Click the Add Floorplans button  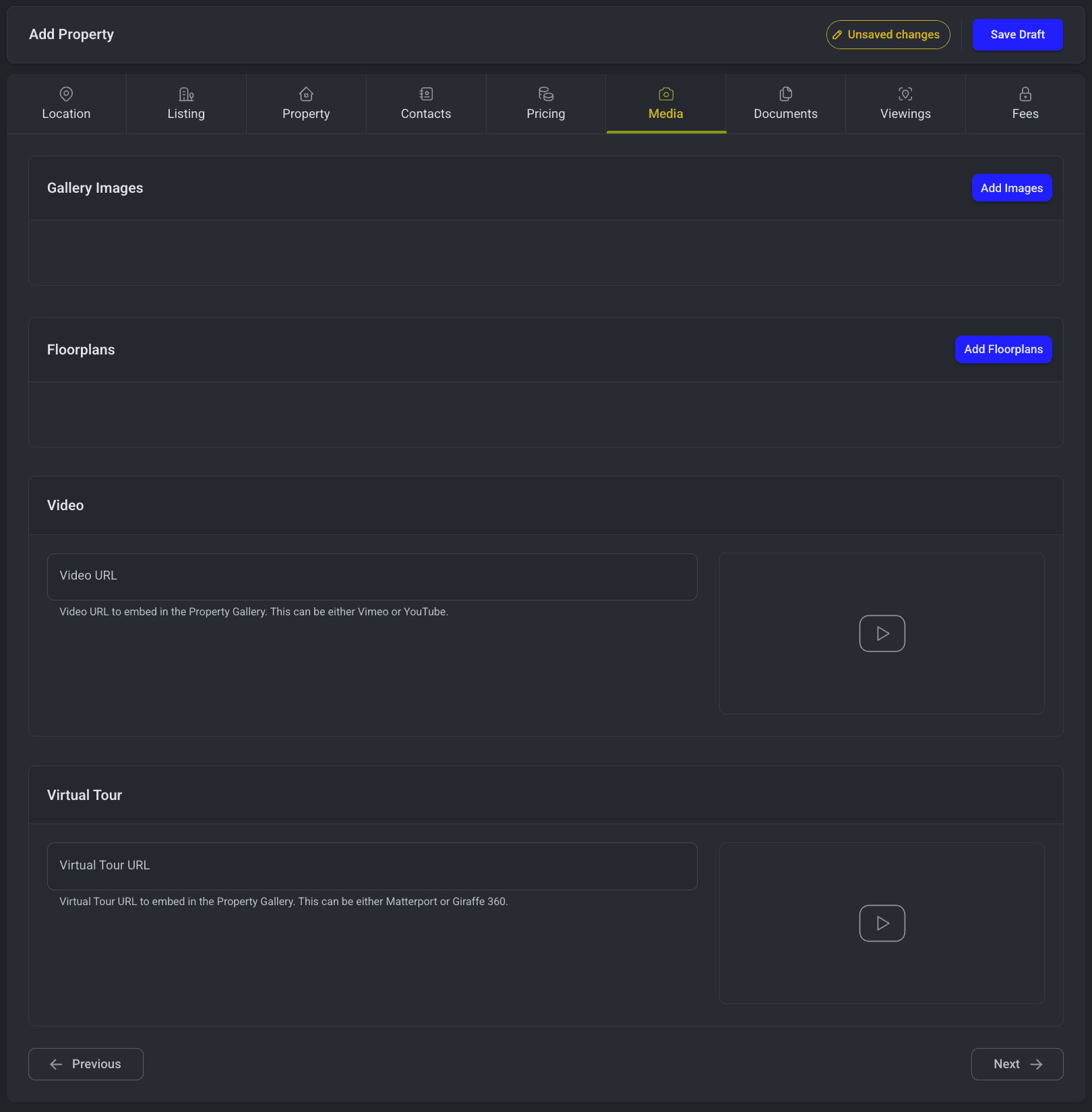(x=1004, y=349)
